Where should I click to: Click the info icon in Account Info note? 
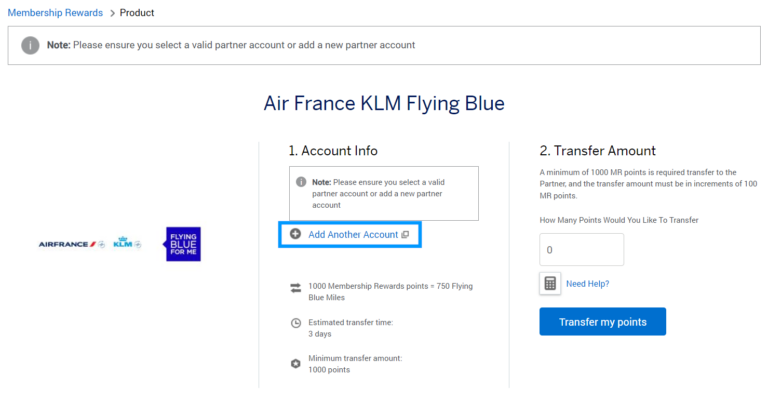[x=301, y=182]
